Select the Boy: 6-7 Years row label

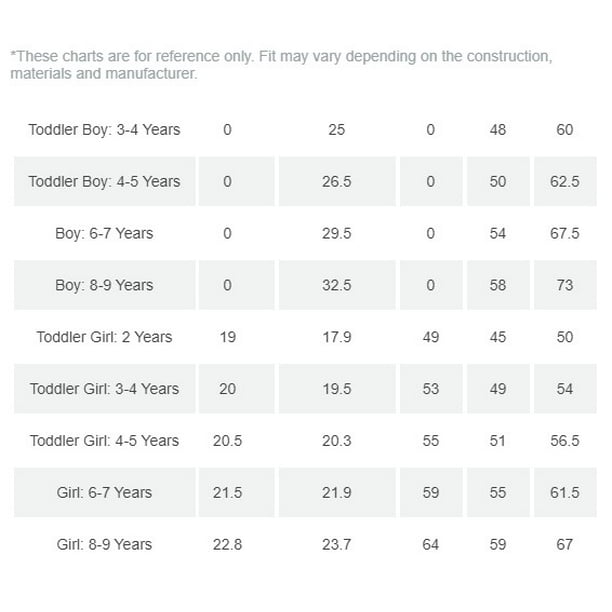click(104, 233)
